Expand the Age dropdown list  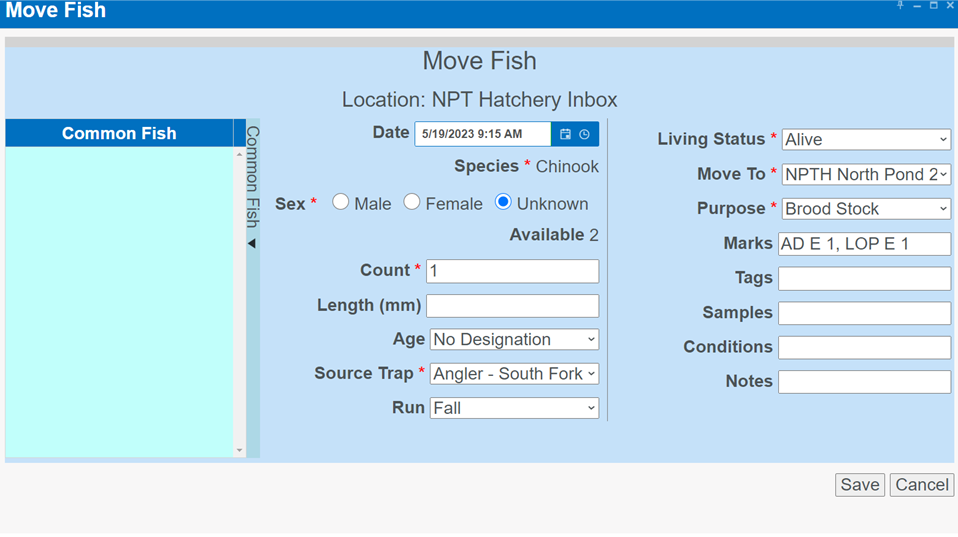coord(514,340)
